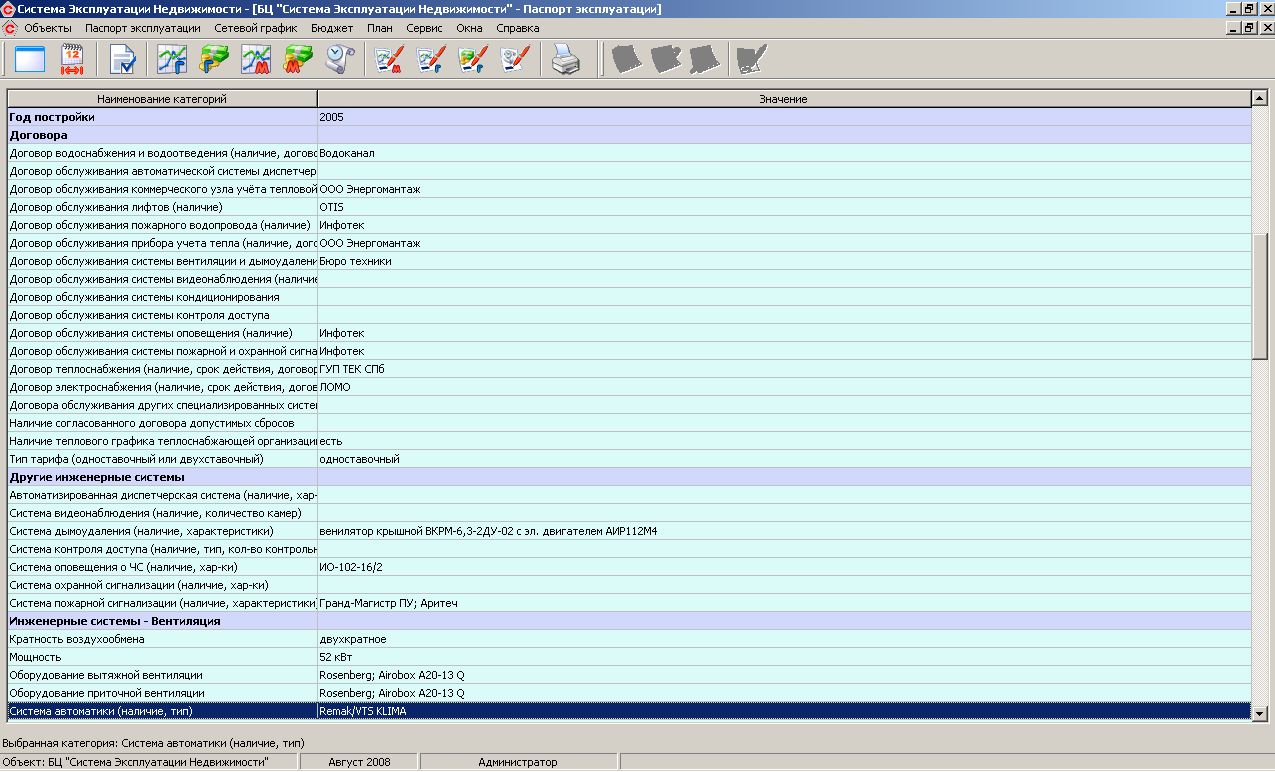Open the Паспорт эксплуатации menu
This screenshot has height=772, width=1275.
coord(143,28)
